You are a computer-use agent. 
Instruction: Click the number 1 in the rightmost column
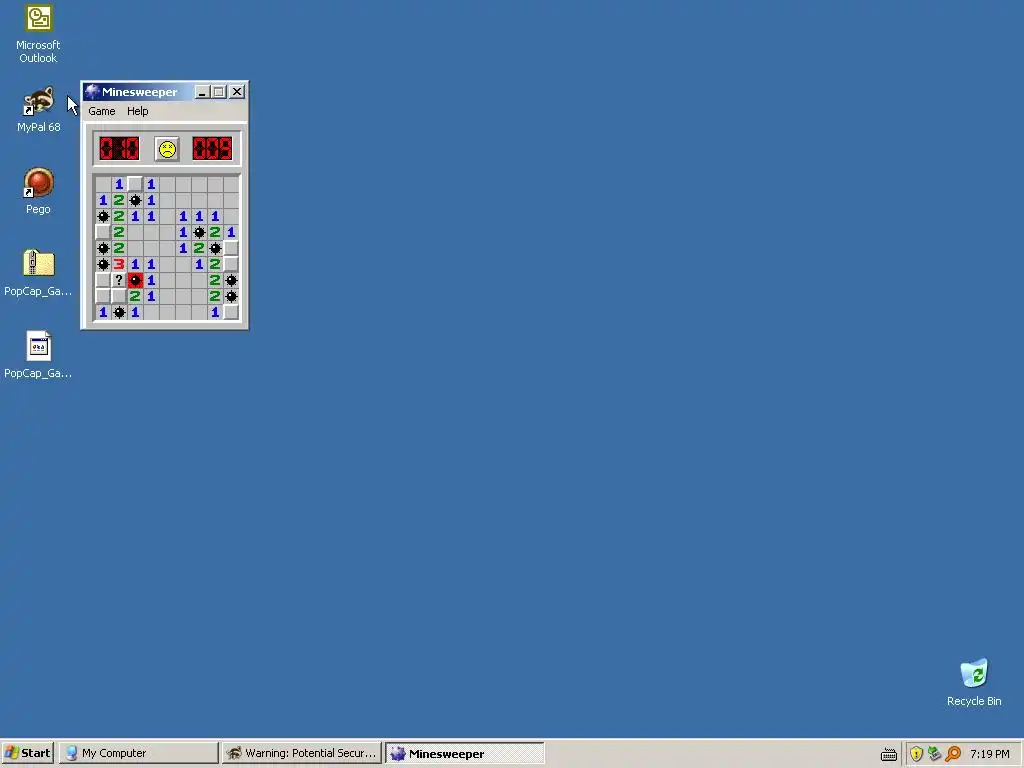[231, 232]
